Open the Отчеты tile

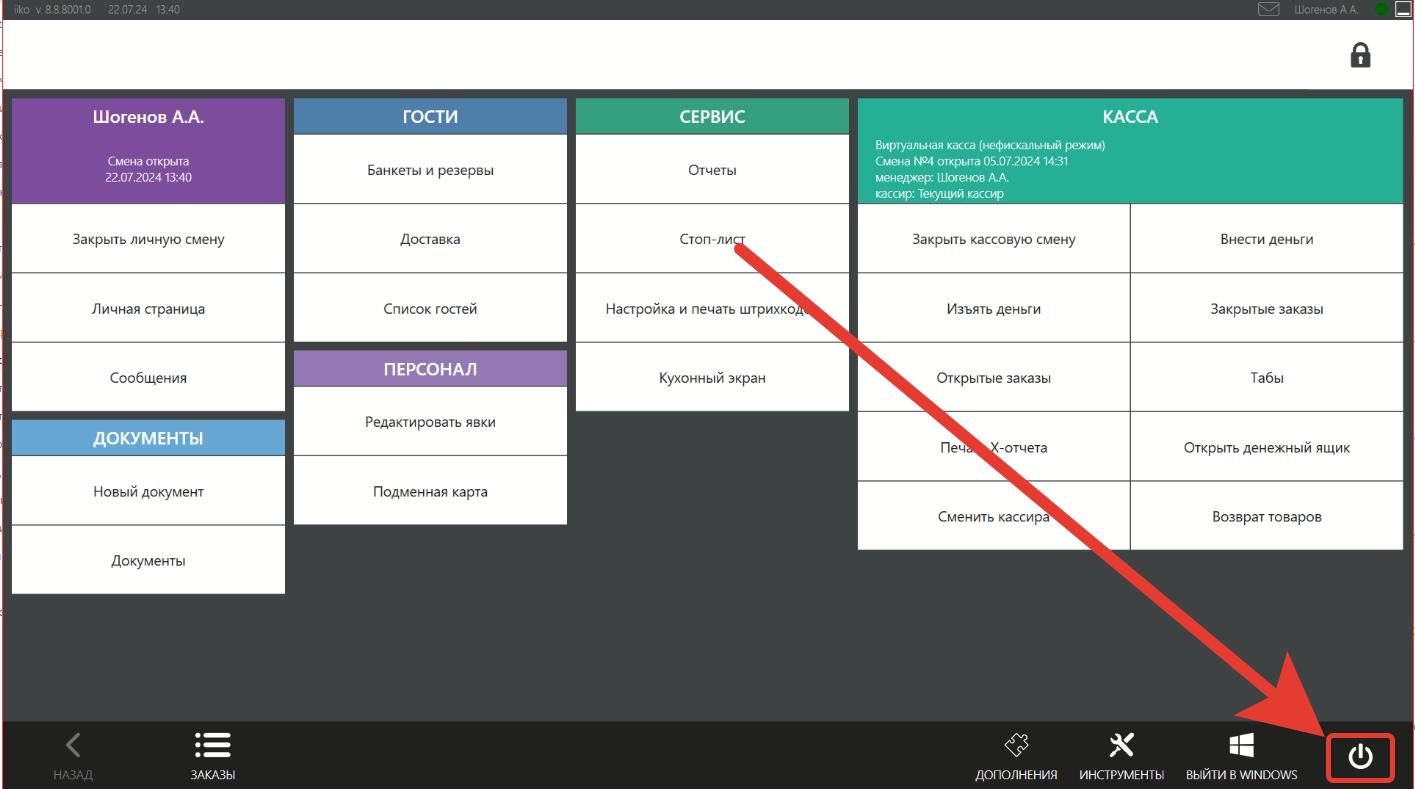(x=712, y=170)
